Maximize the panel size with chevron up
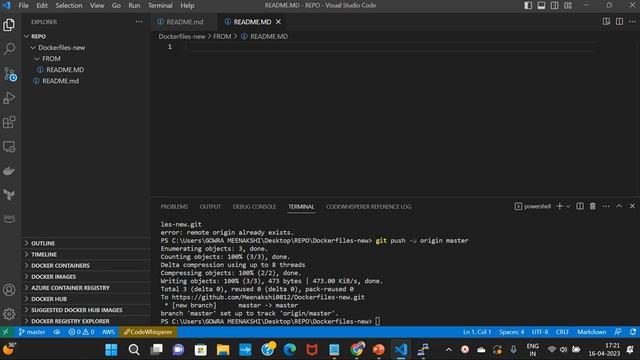640x360 pixels. (x=619, y=206)
